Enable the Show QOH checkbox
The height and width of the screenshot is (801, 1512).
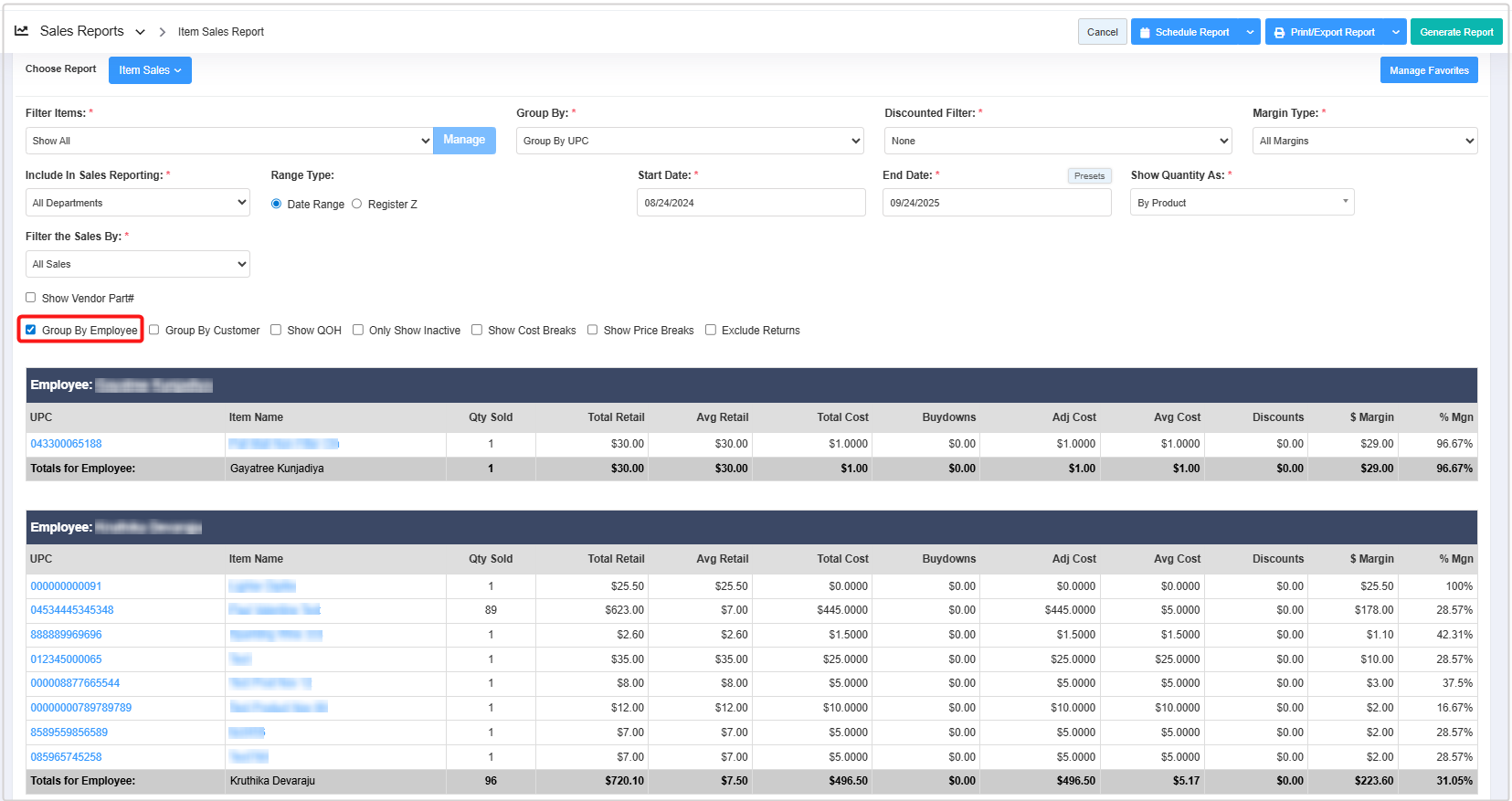(276, 330)
